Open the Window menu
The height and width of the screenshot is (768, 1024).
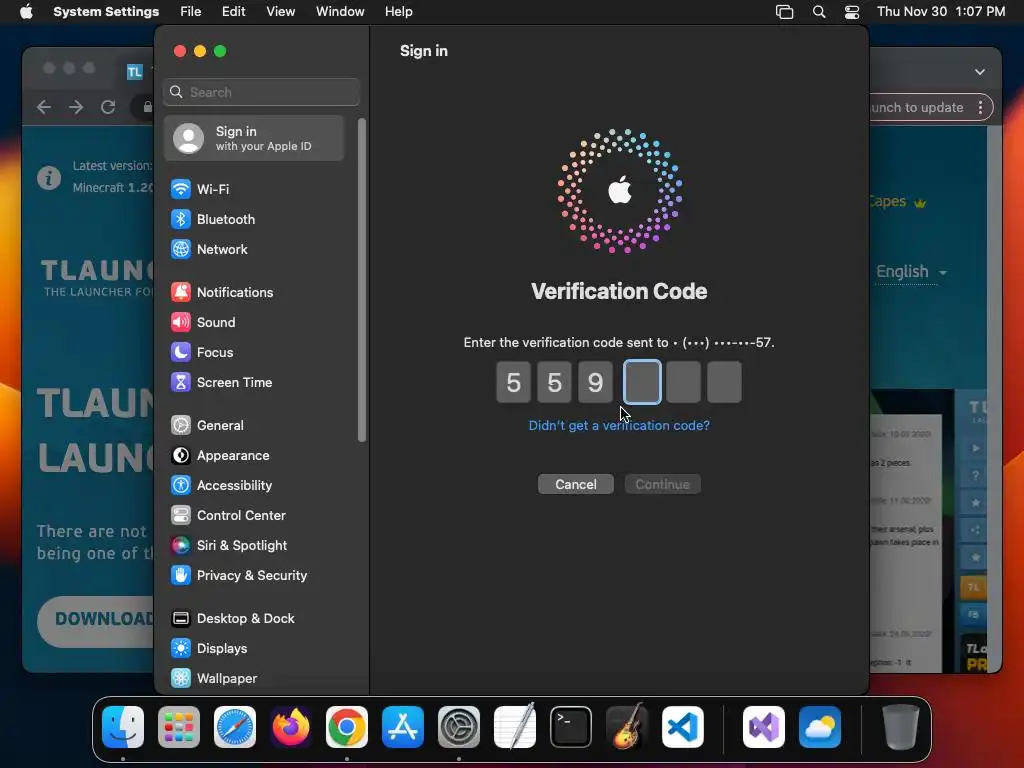(340, 12)
